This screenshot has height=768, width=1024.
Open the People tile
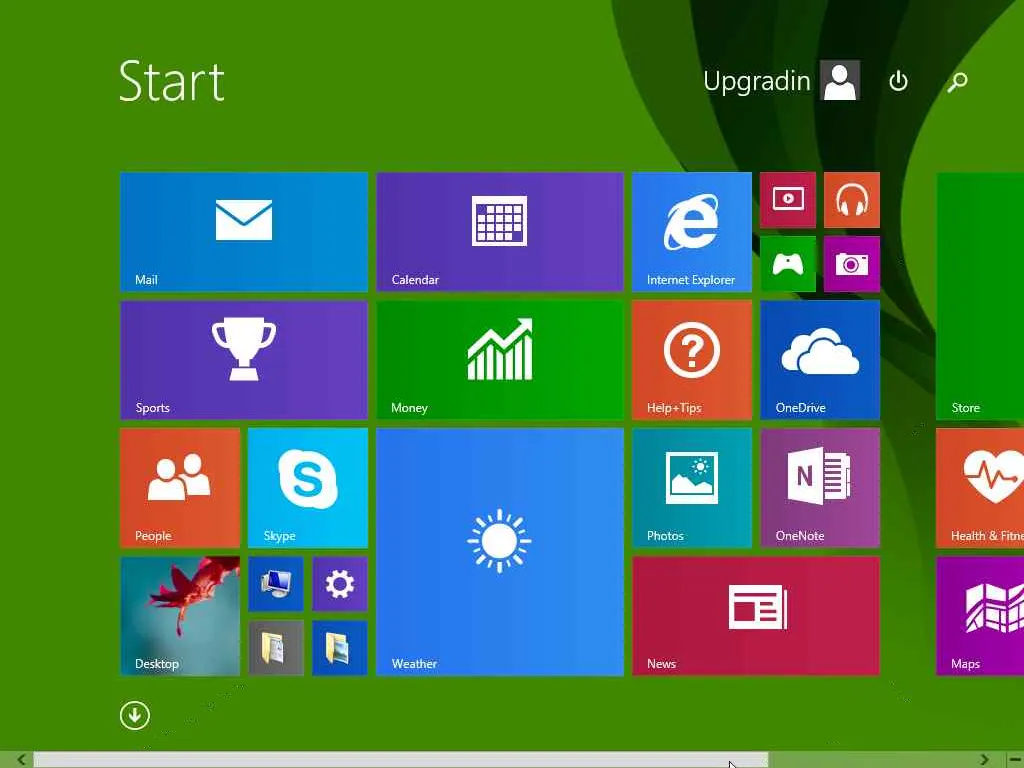pyautogui.click(x=180, y=488)
